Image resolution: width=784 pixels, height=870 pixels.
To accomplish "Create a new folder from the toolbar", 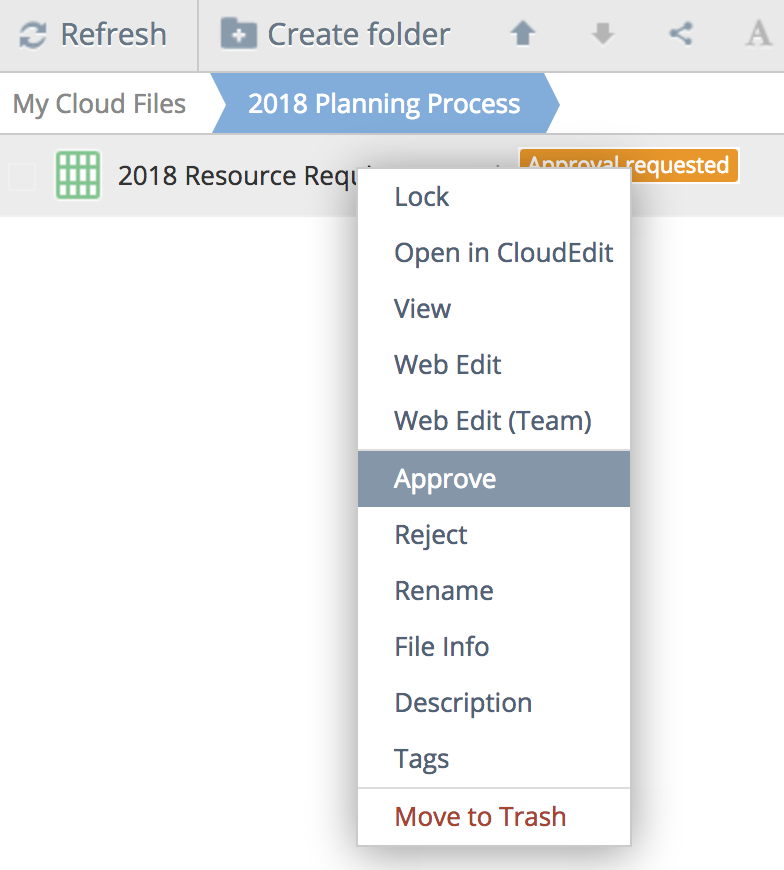I will (336, 35).
